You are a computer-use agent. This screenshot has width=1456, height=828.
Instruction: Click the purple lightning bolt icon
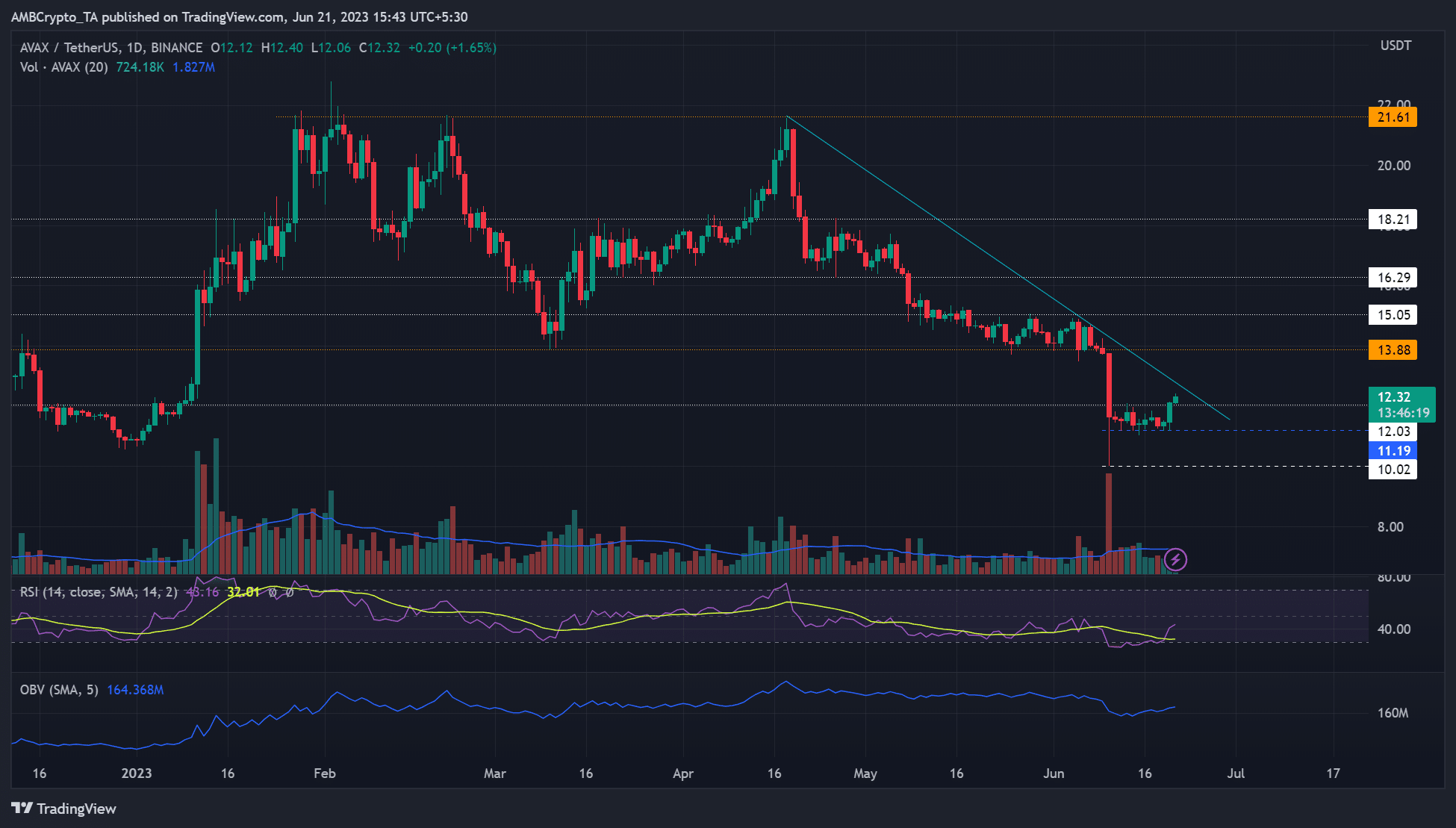(1175, 558)
